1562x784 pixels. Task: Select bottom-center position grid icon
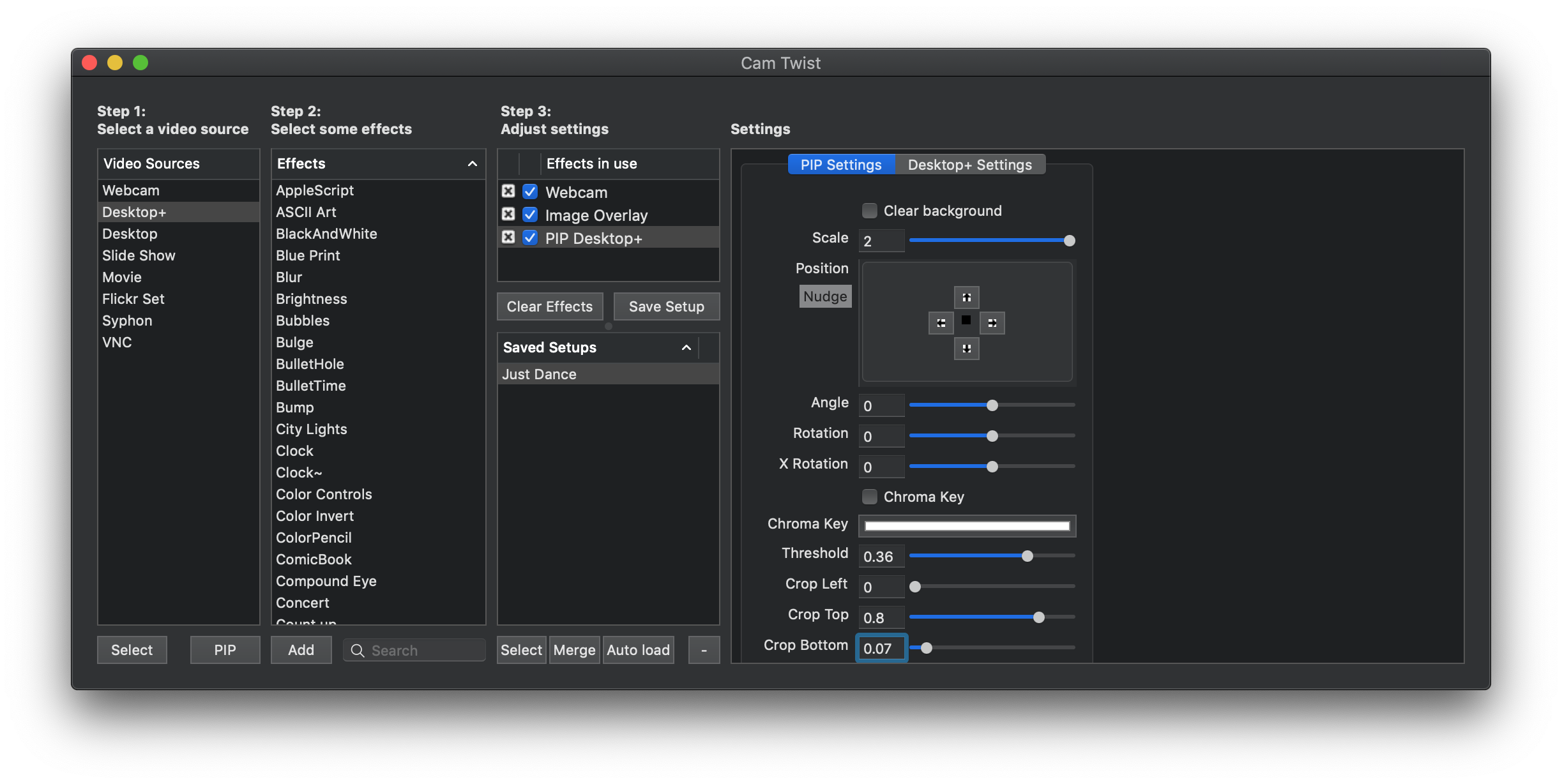pyautogui.click(x=966, y=348)
